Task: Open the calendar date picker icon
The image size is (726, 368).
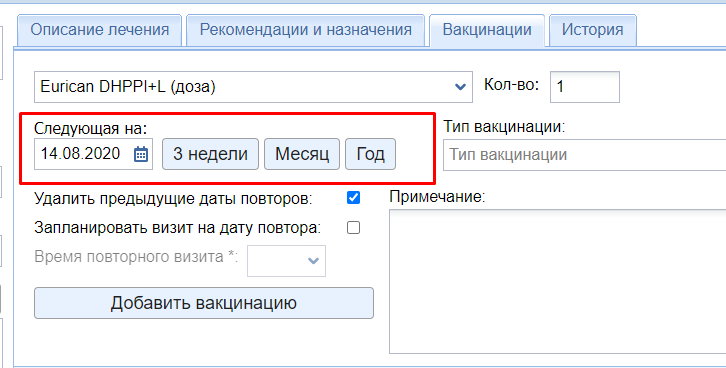Action: [141, 154]
